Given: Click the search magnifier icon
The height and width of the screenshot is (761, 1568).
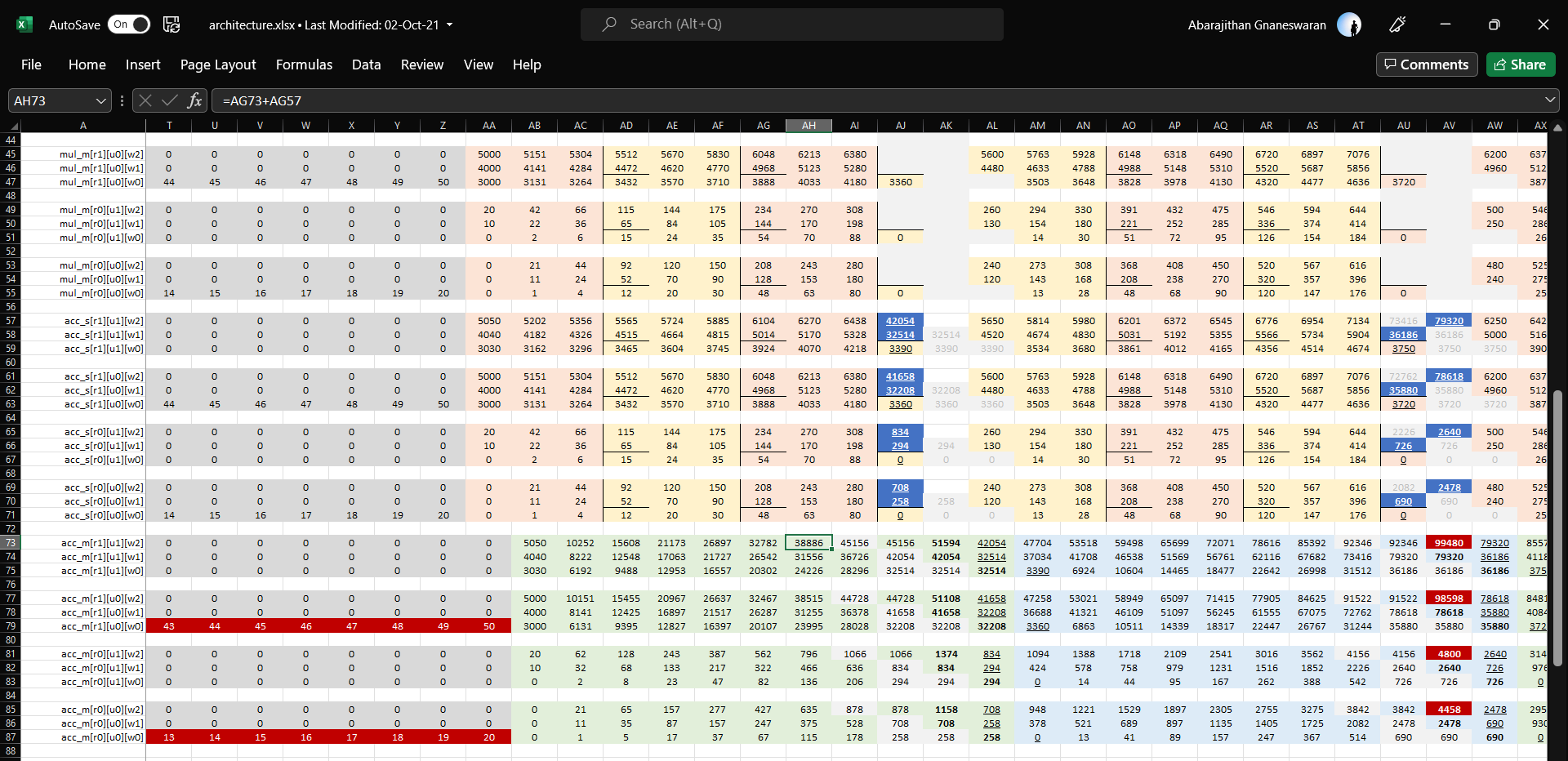Looking at the screenshot, I should point(609,24).
